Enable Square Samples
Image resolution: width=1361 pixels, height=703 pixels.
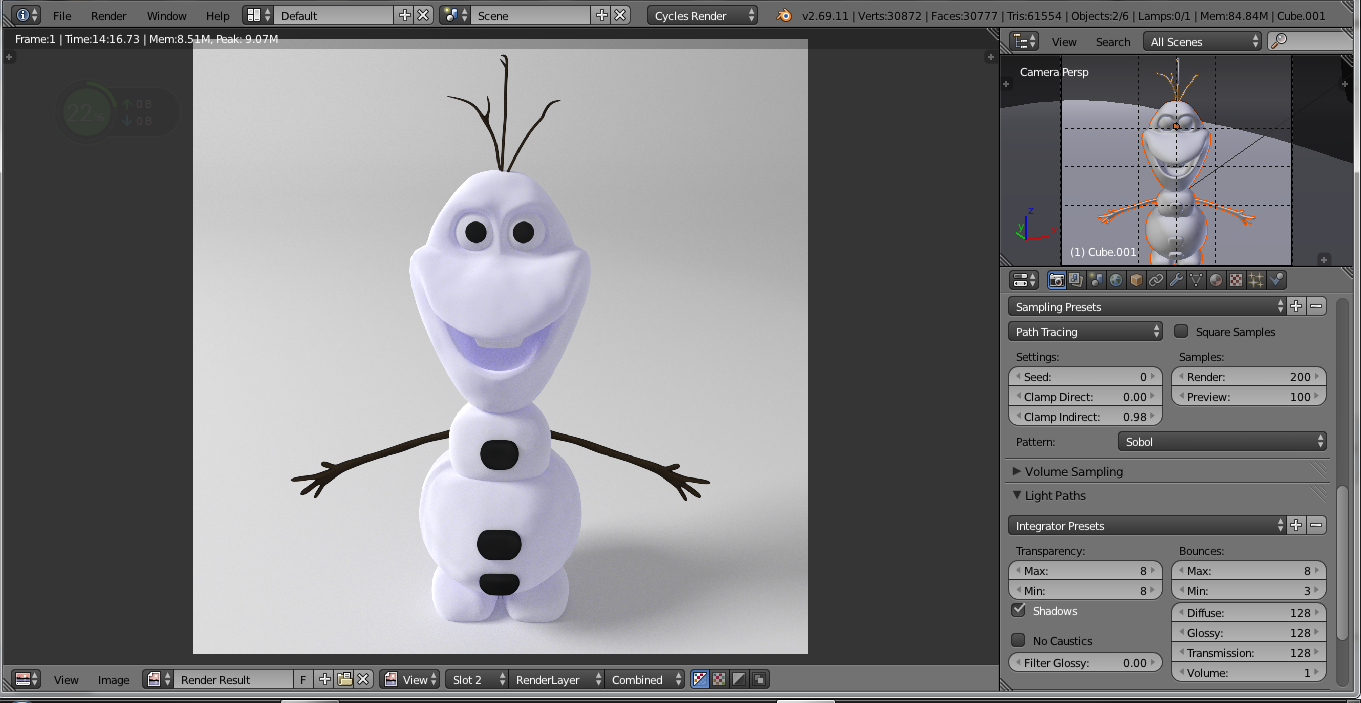point(1181,331)
